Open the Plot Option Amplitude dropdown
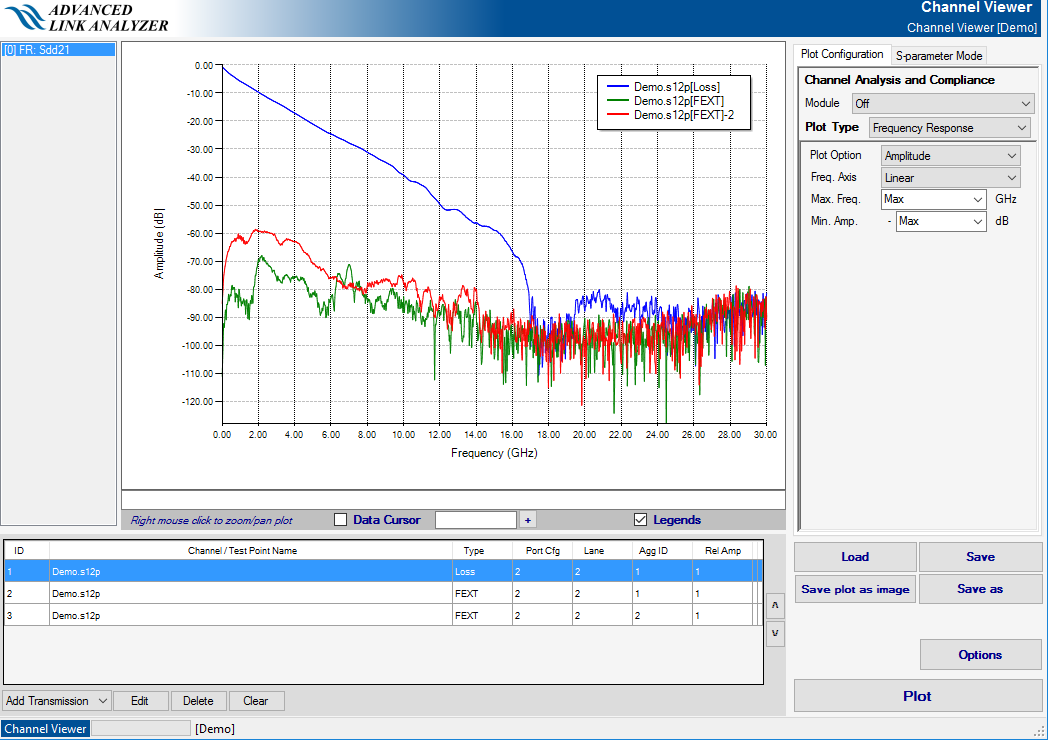 950,156
